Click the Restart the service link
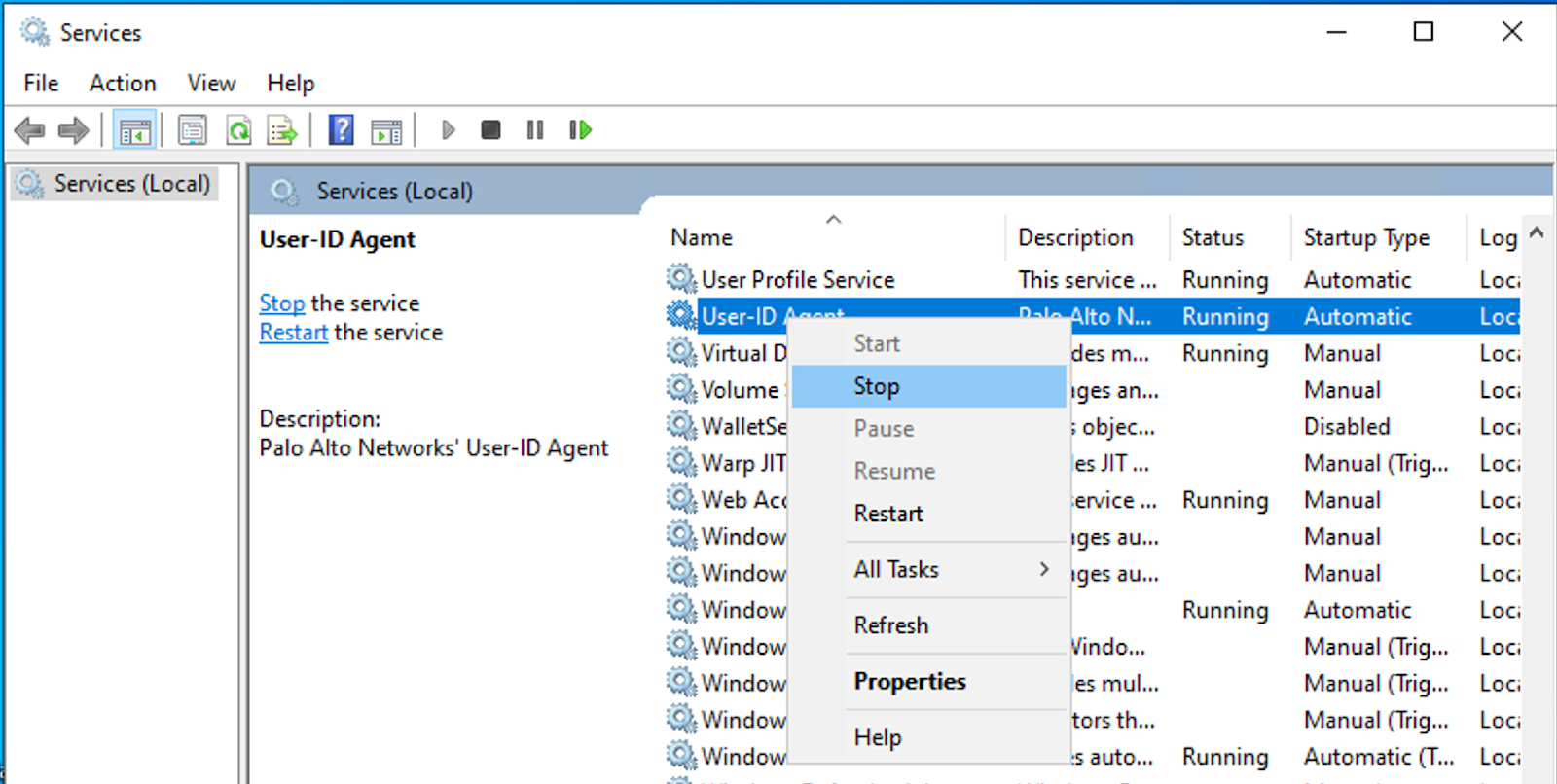The image size is (1557, 784). pos(294,333)
